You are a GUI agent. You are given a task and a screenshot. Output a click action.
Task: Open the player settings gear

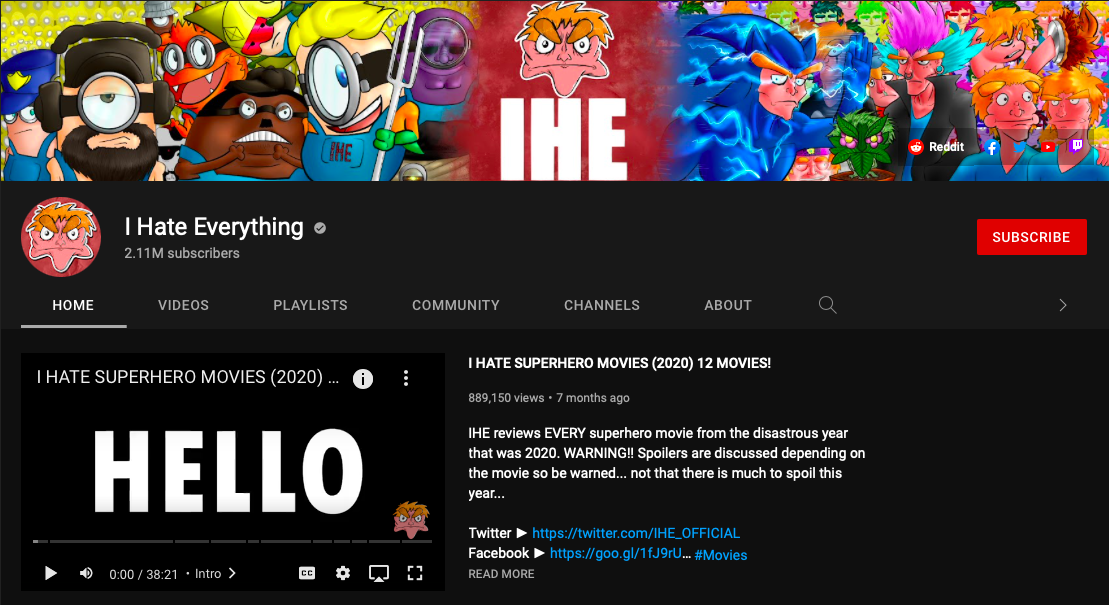343,573
